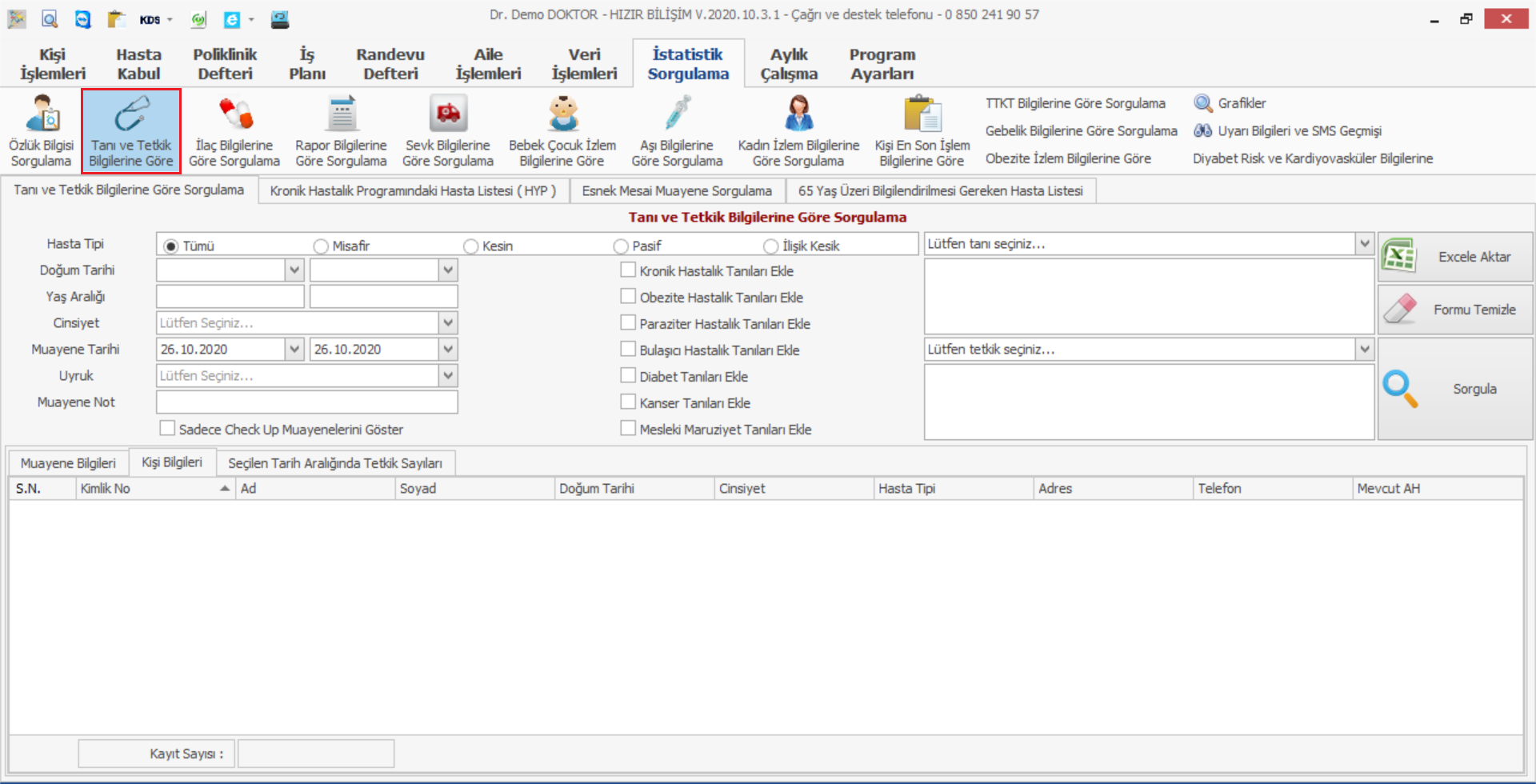1536x784 pixels.
Task: Switch to Muayene Bilgileri results tab
Action: (68, 463)
